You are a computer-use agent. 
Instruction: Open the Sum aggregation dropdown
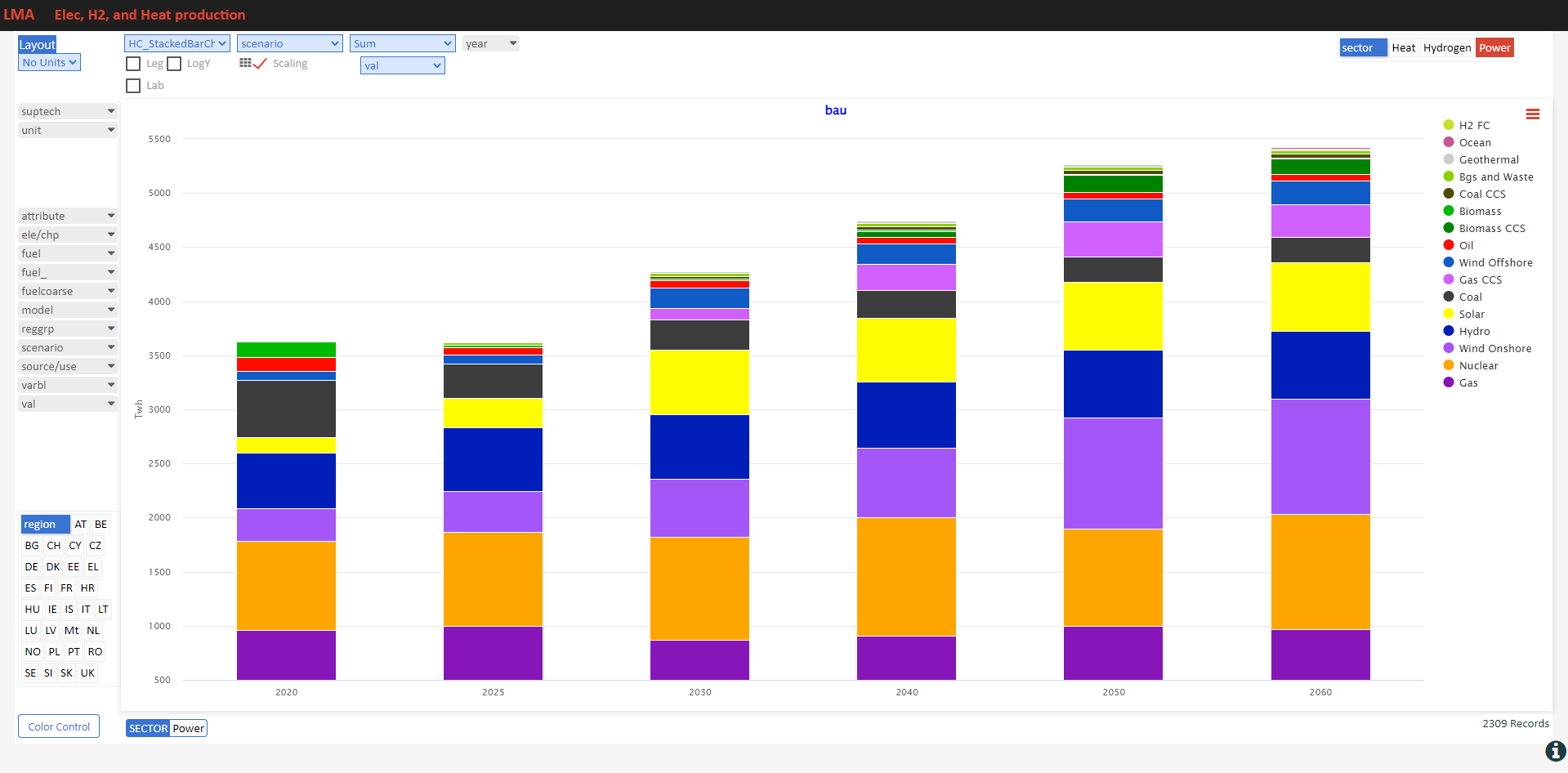pos(403,43)
